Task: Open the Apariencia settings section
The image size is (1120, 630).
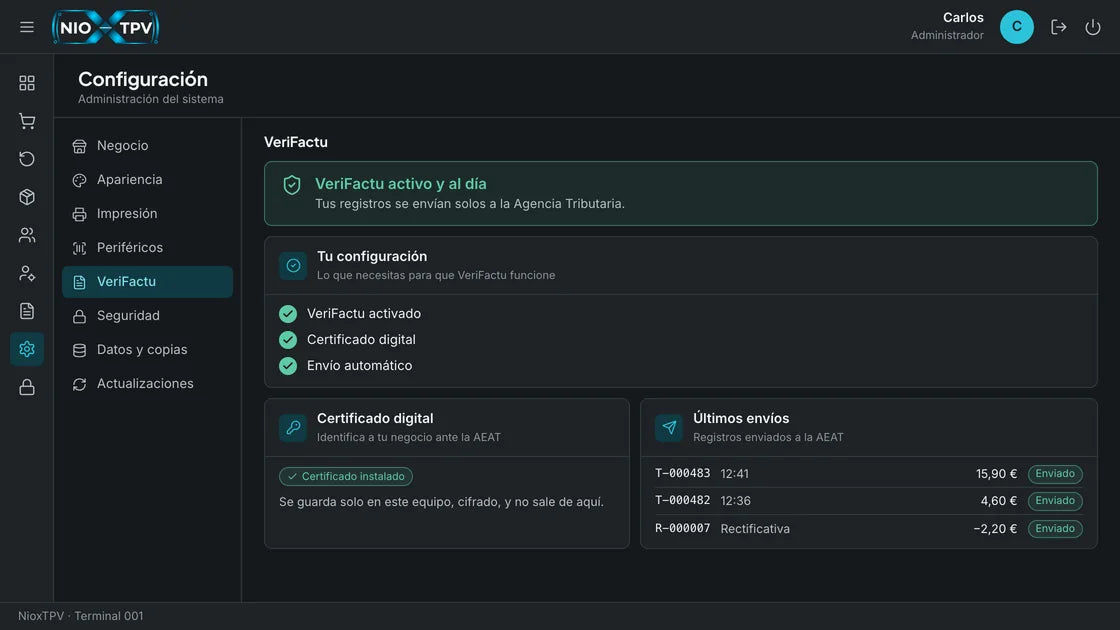Action: 147,180
